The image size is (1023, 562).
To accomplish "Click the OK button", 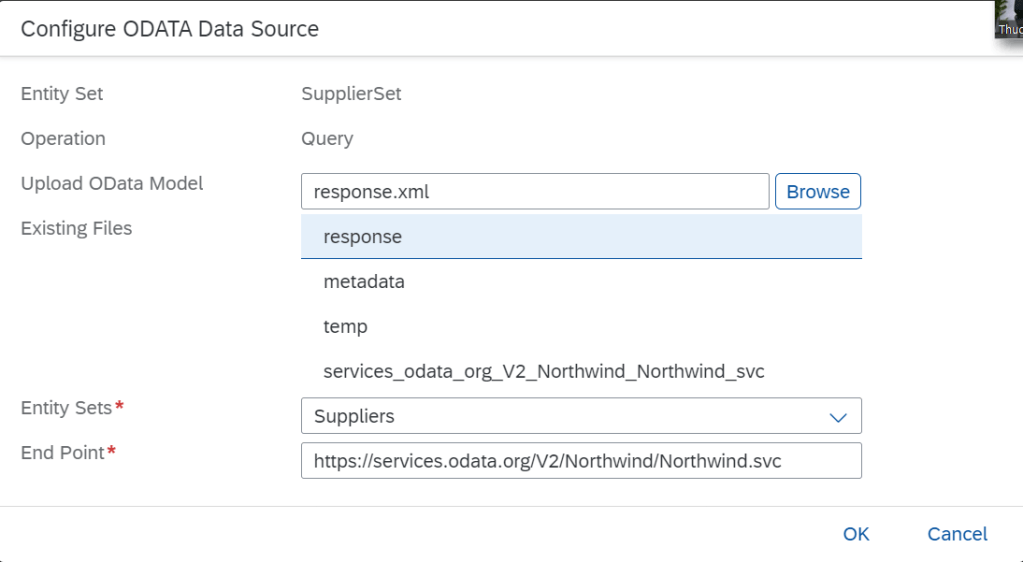I will click(x=855, y=534).
